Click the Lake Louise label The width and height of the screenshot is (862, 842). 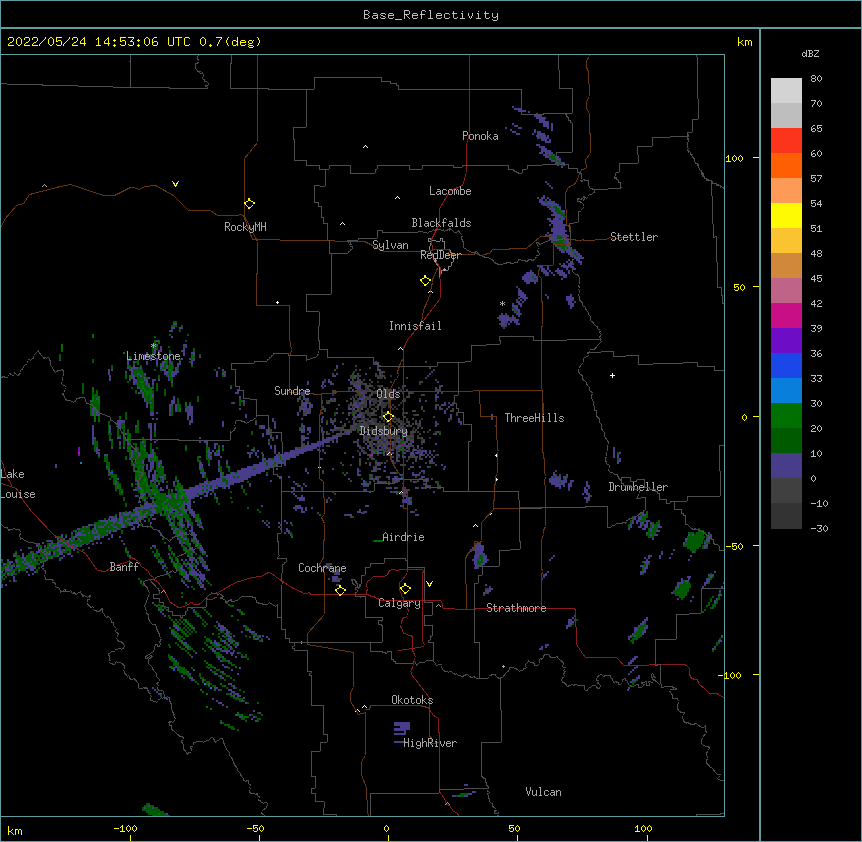tap(18, 484)
